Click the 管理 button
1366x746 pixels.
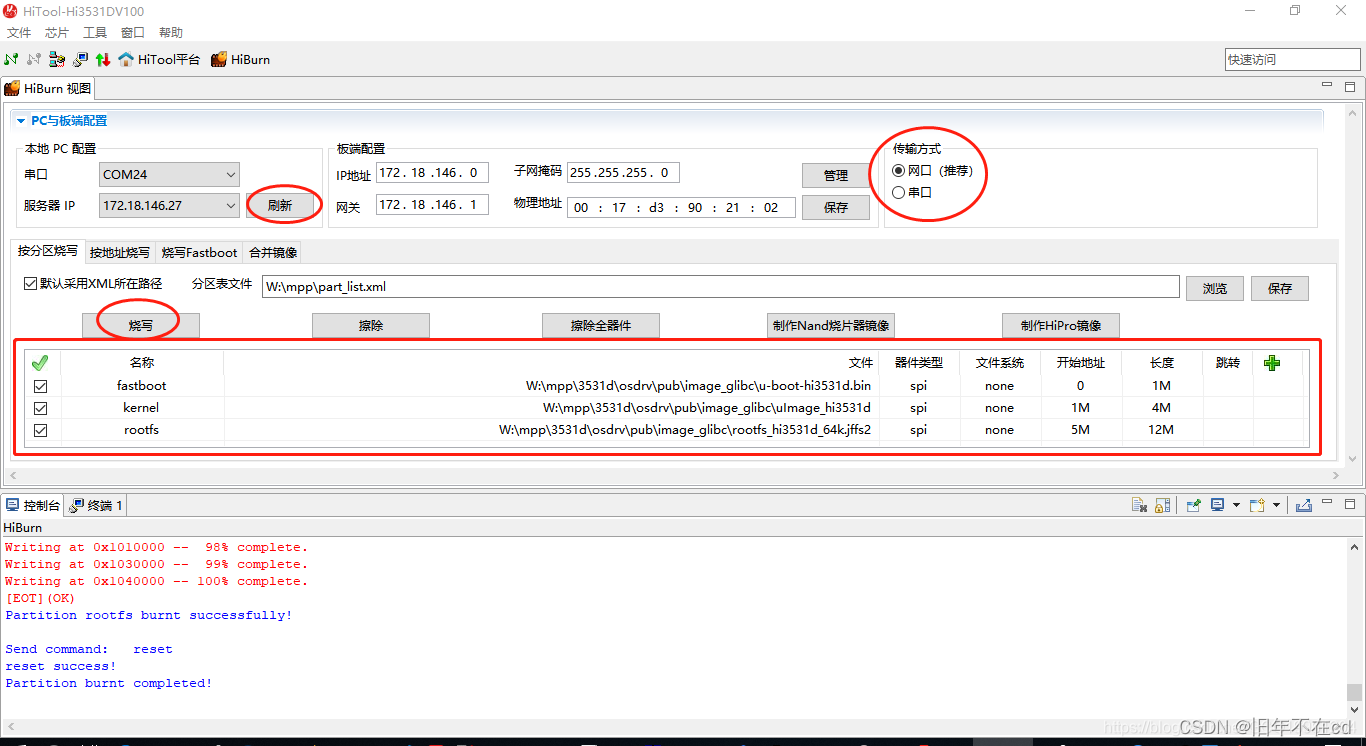[836, 175]
